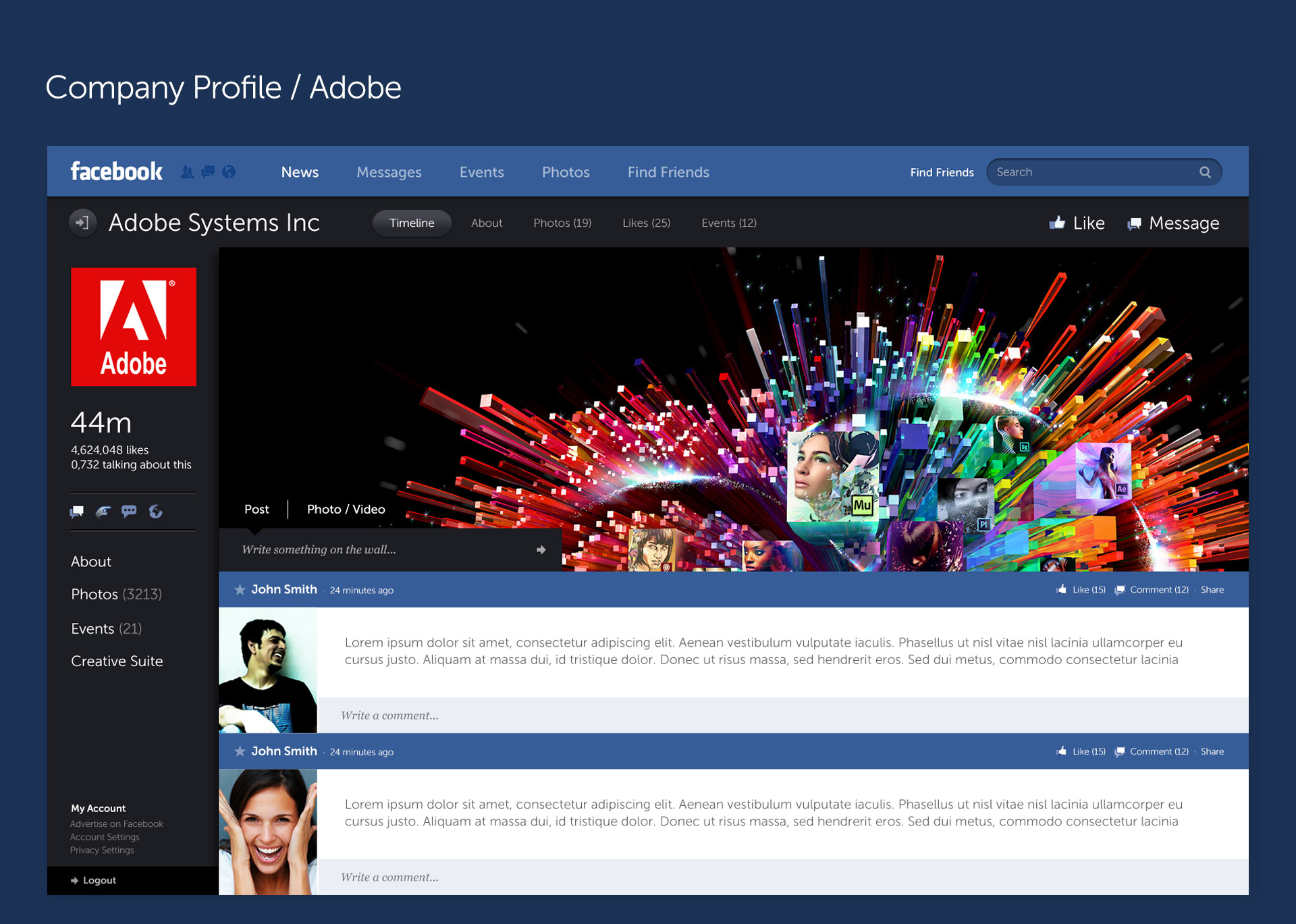Click the globe notifications icon in header
The image size is (1296, 924).
coord(229,172)
